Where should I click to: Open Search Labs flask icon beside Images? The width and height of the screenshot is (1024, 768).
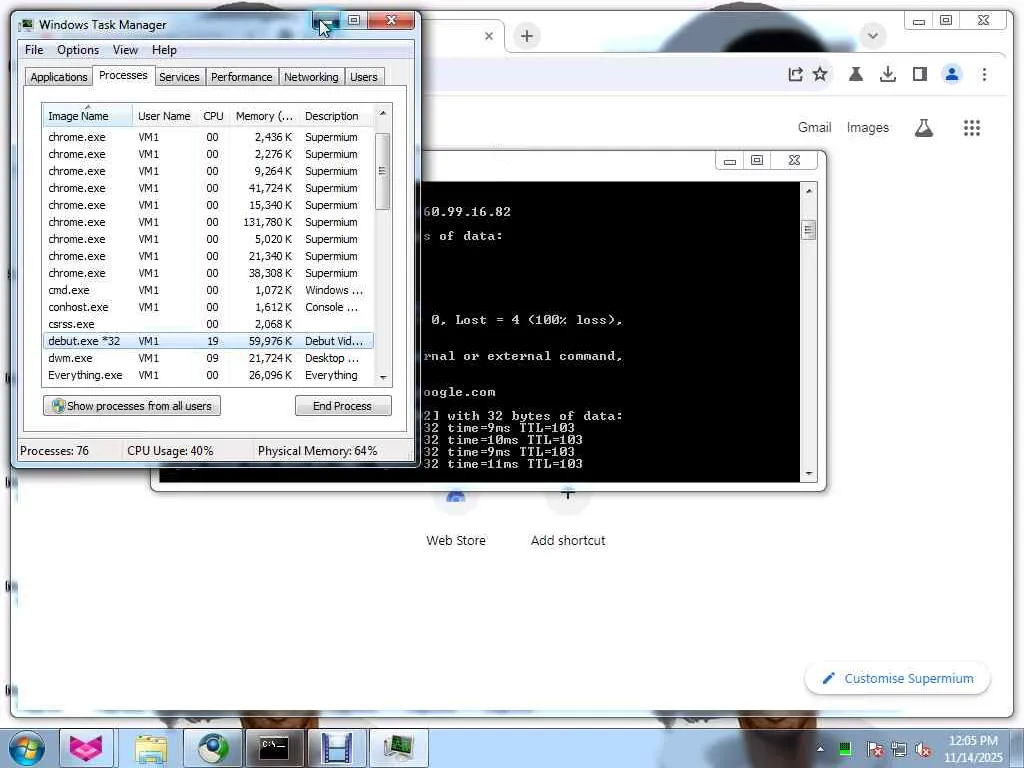tap(923, 128)
